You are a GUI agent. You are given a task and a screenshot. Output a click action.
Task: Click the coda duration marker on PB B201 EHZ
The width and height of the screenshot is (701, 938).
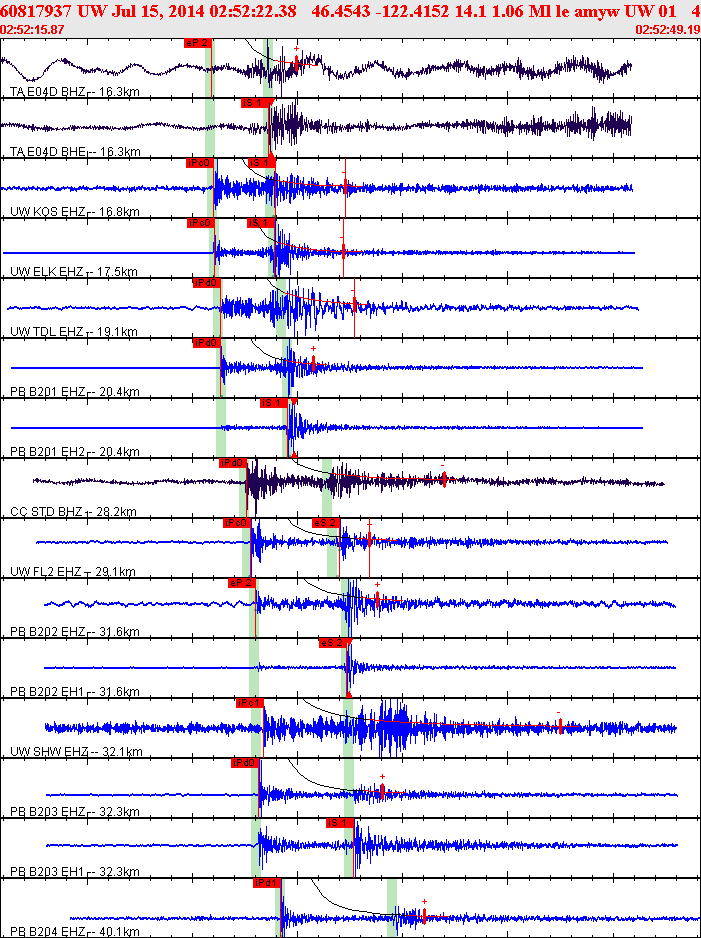[313, 363]
